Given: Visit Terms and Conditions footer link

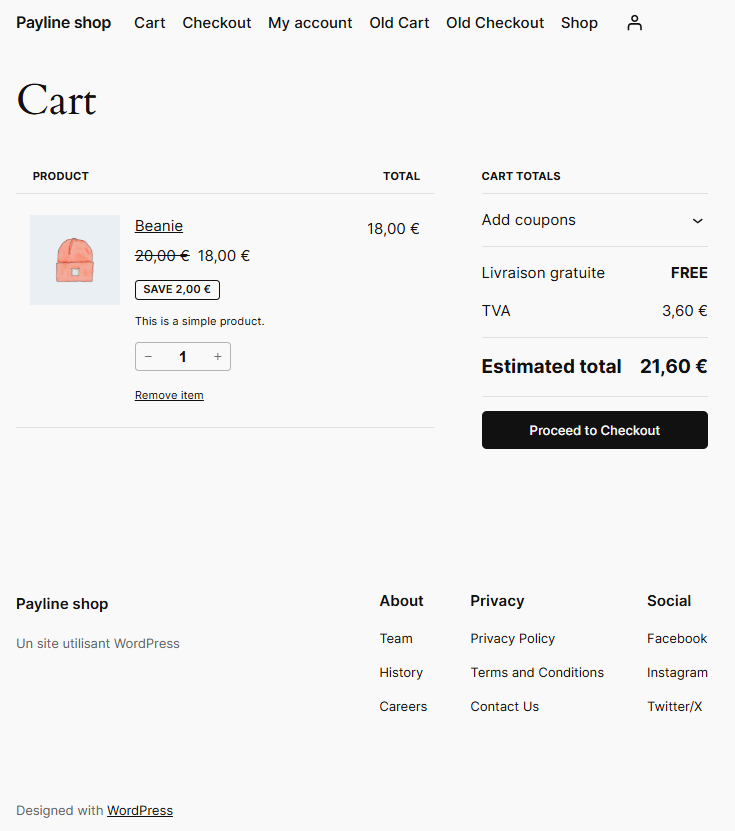Looking at the screenshot, I should click(537, 673).
